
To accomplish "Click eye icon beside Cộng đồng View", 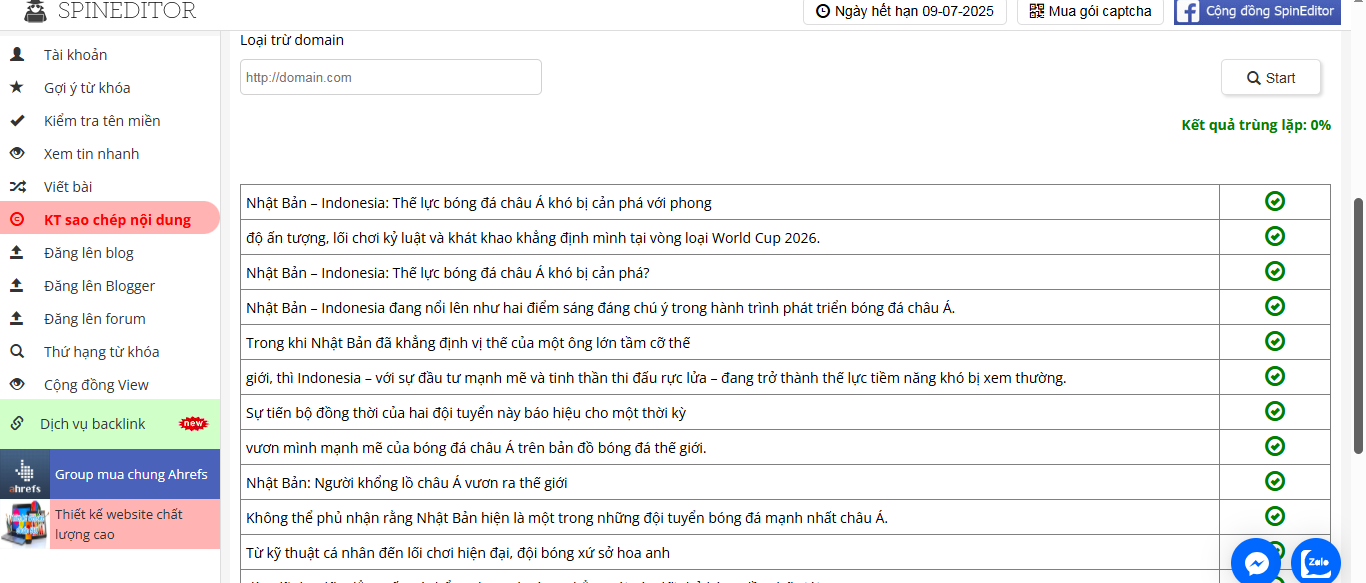I will tap(17, 385).
